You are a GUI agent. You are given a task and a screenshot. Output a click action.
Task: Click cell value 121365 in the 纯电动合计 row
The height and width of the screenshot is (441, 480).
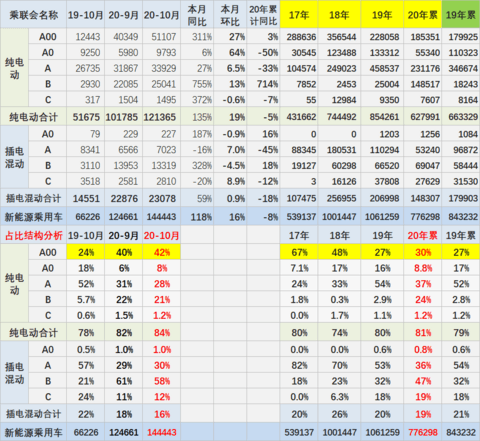(162, 117)
